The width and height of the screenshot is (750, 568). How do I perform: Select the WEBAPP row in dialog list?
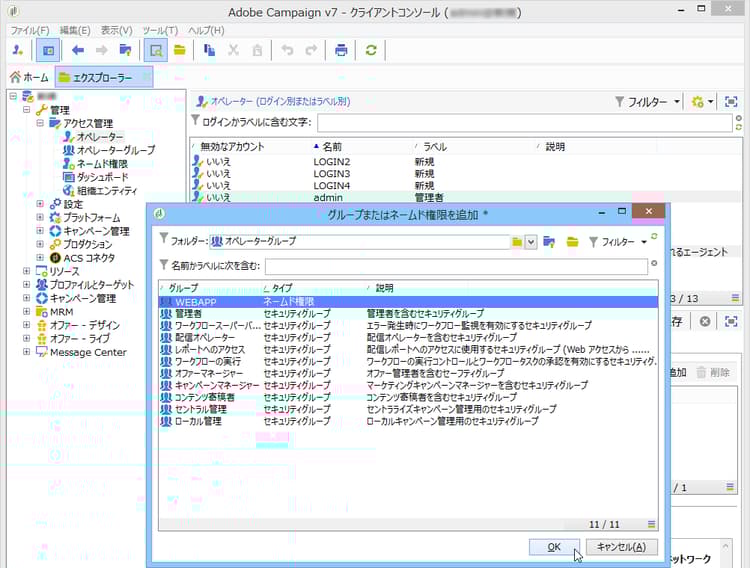408,302
